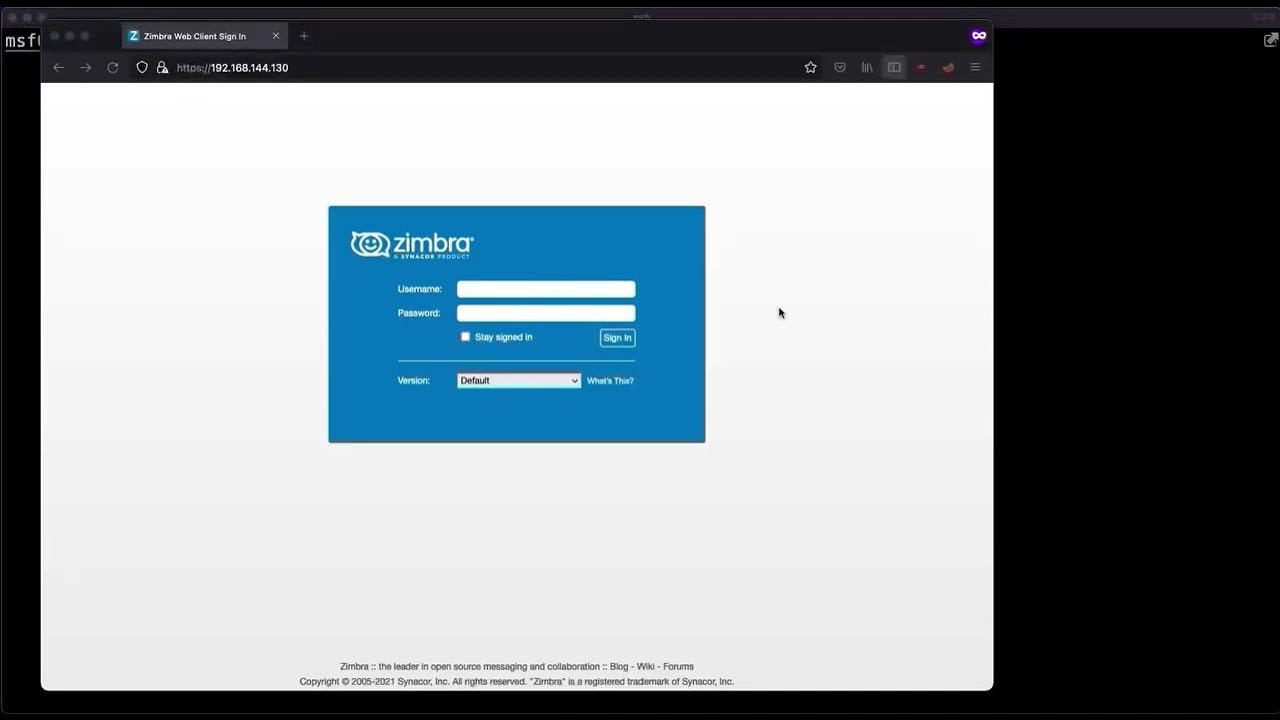Bookmark this page with the star icon
The width and height of the screenshot is (1280, 720).
click(x=811, y=67)
